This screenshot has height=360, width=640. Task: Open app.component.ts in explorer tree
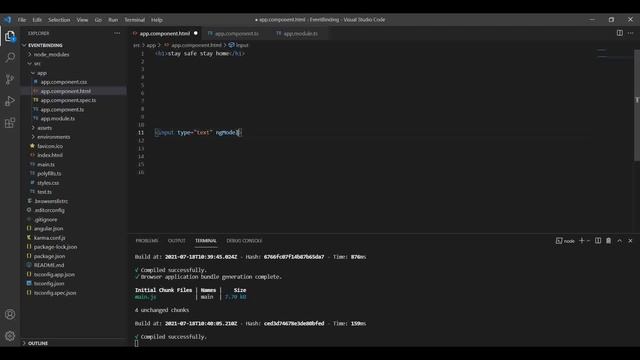[62, 109]
